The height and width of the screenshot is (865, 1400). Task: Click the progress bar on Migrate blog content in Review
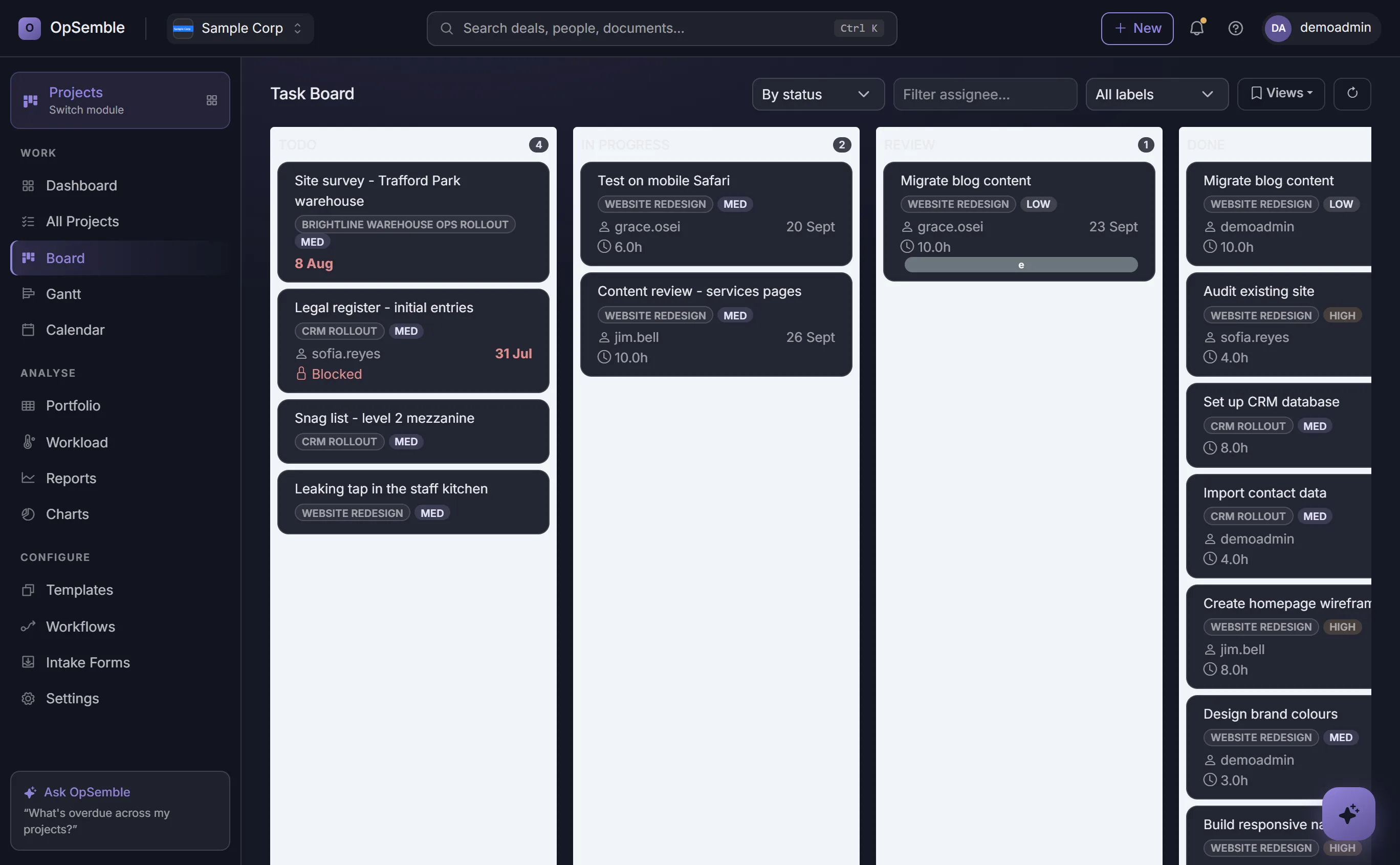(x=1021, y=265)
